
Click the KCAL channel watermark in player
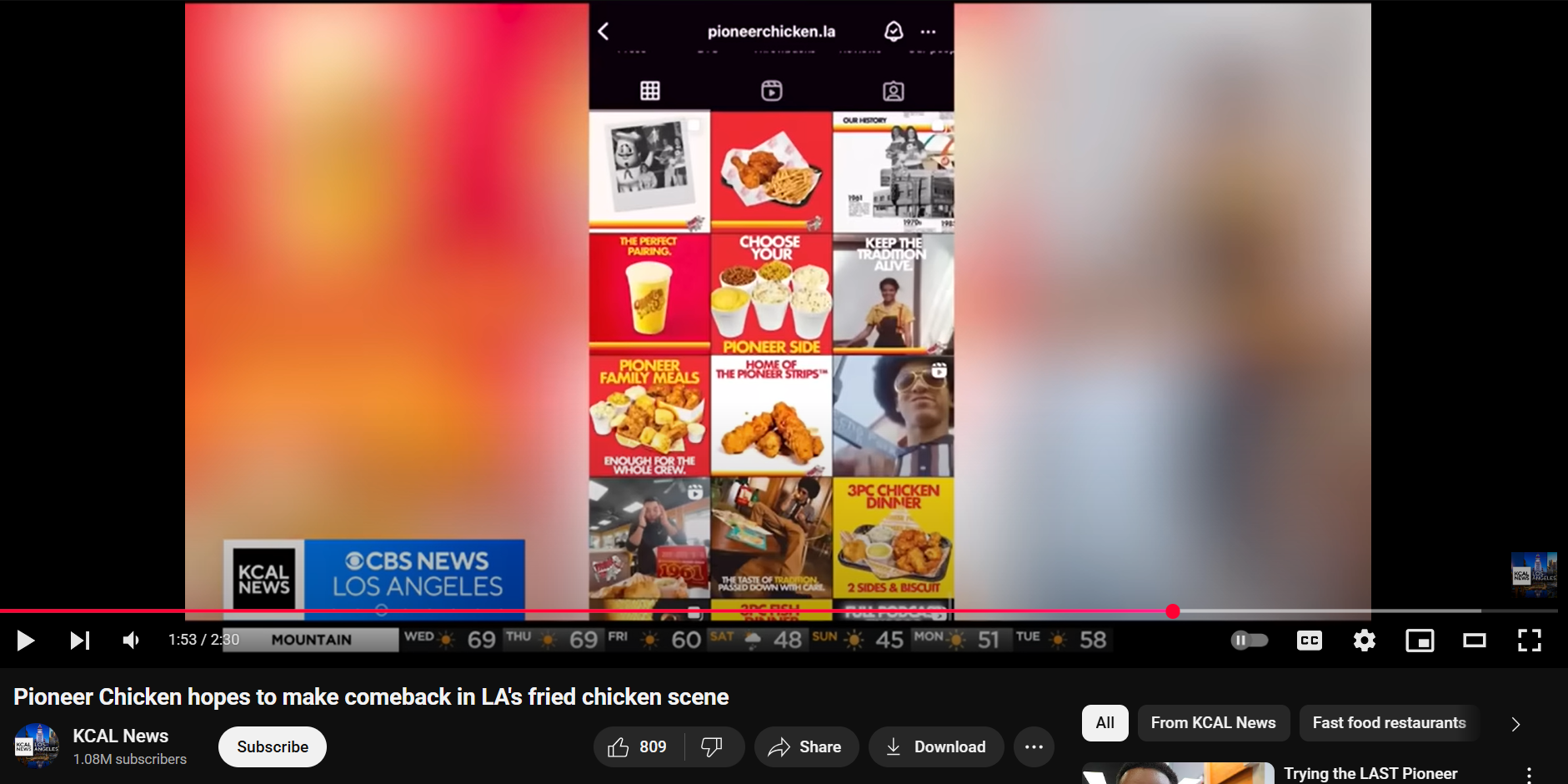tap(1534, 575)
